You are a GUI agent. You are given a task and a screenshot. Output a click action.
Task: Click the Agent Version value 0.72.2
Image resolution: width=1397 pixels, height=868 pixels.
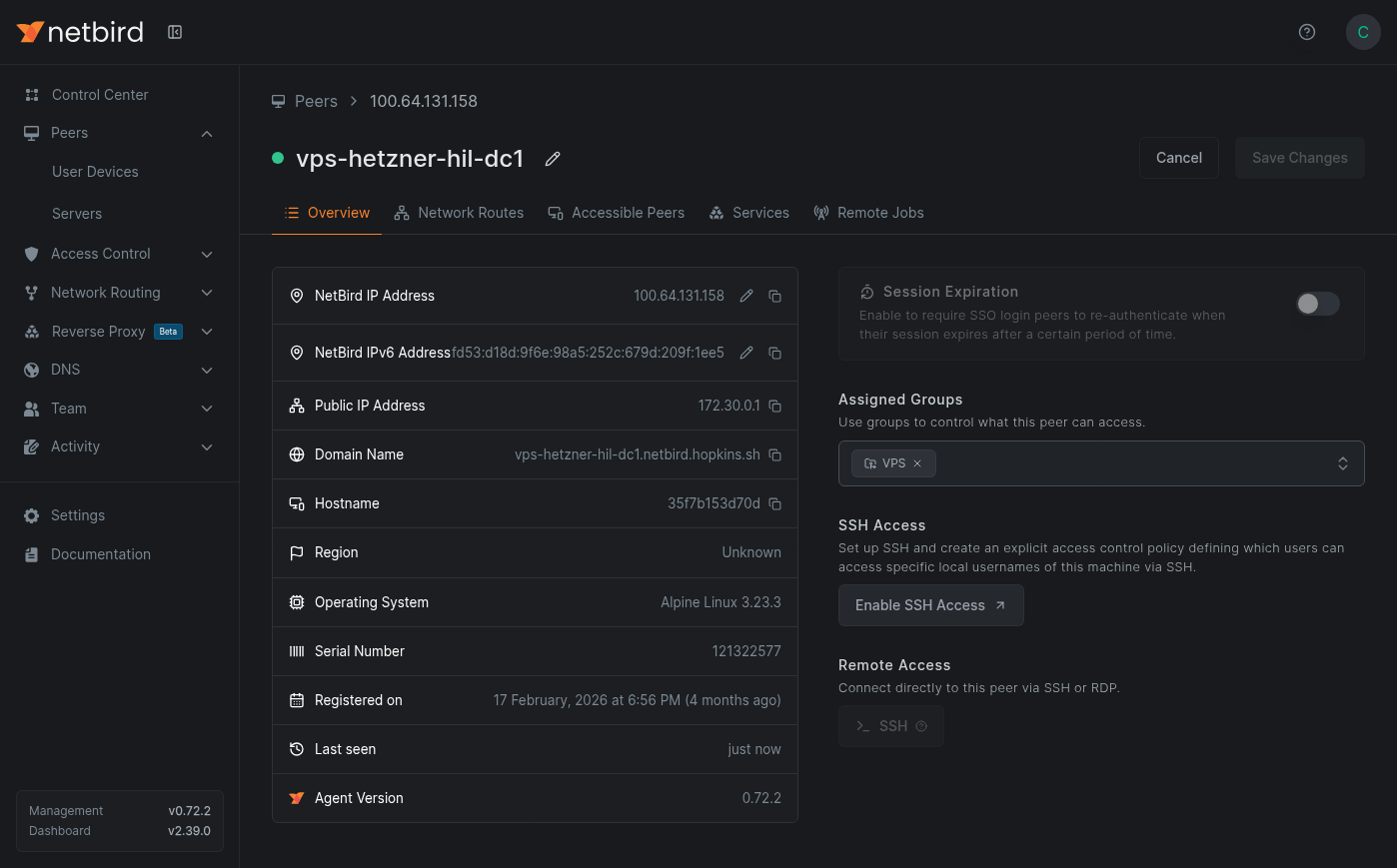point(761,798)
